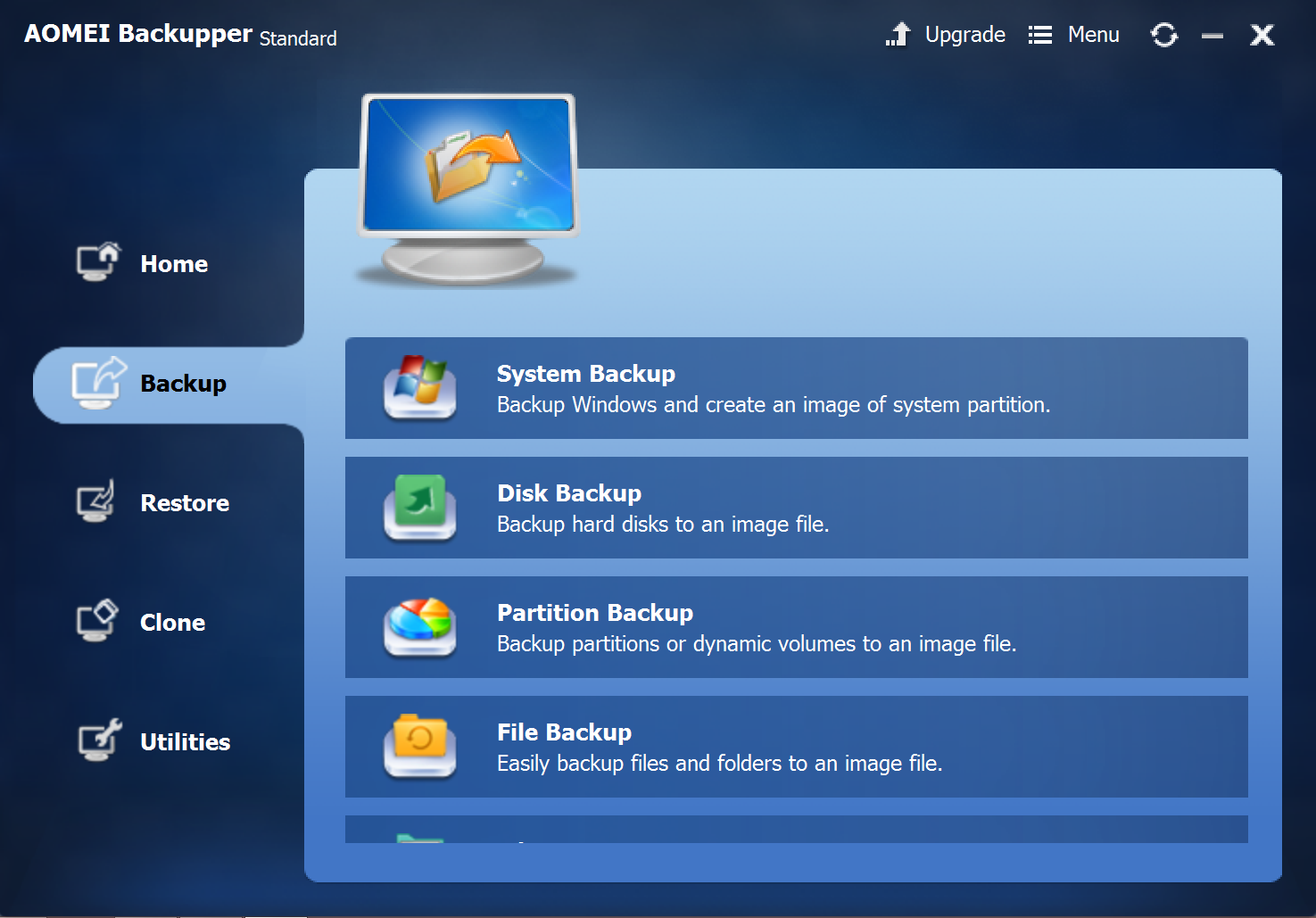Image resolution: width=1316 pixels, height=918 pixels.
Task: Go to the Clone tab
Action: [x=173, y=623]
